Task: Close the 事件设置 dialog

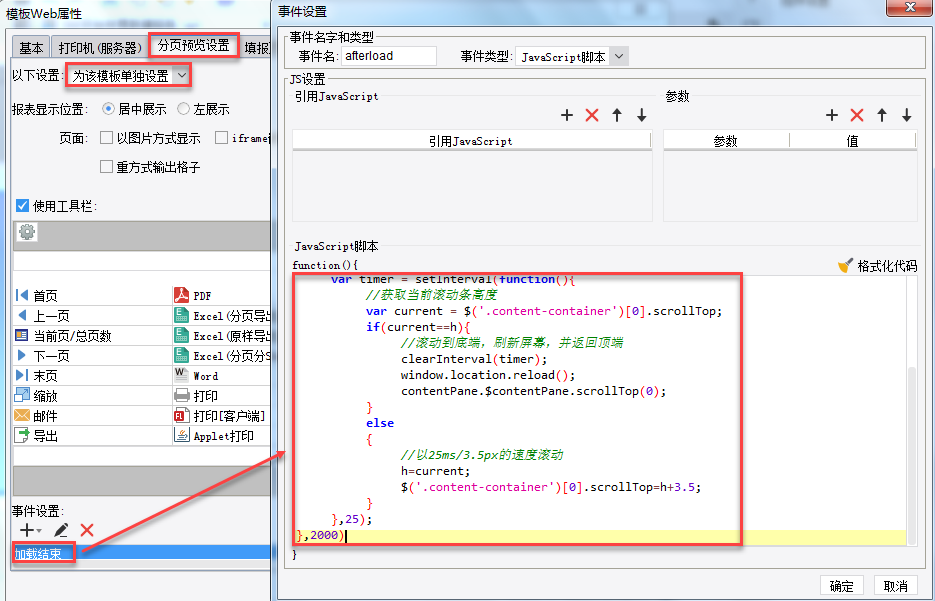Action: point(909,8)
